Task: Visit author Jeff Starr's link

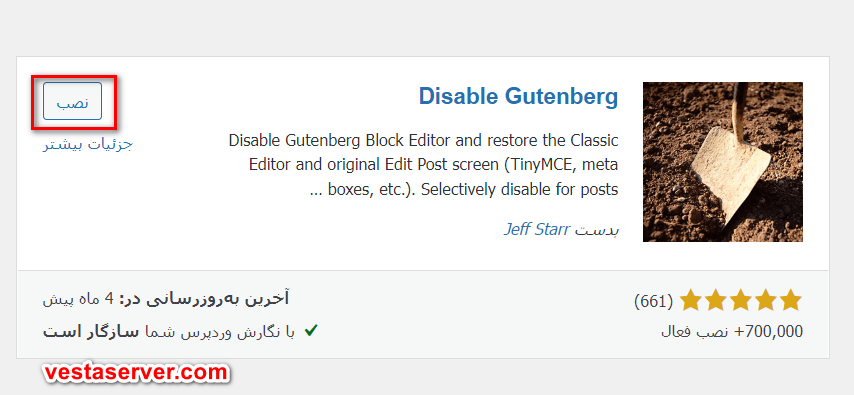Action: click(x=536, y=229)
